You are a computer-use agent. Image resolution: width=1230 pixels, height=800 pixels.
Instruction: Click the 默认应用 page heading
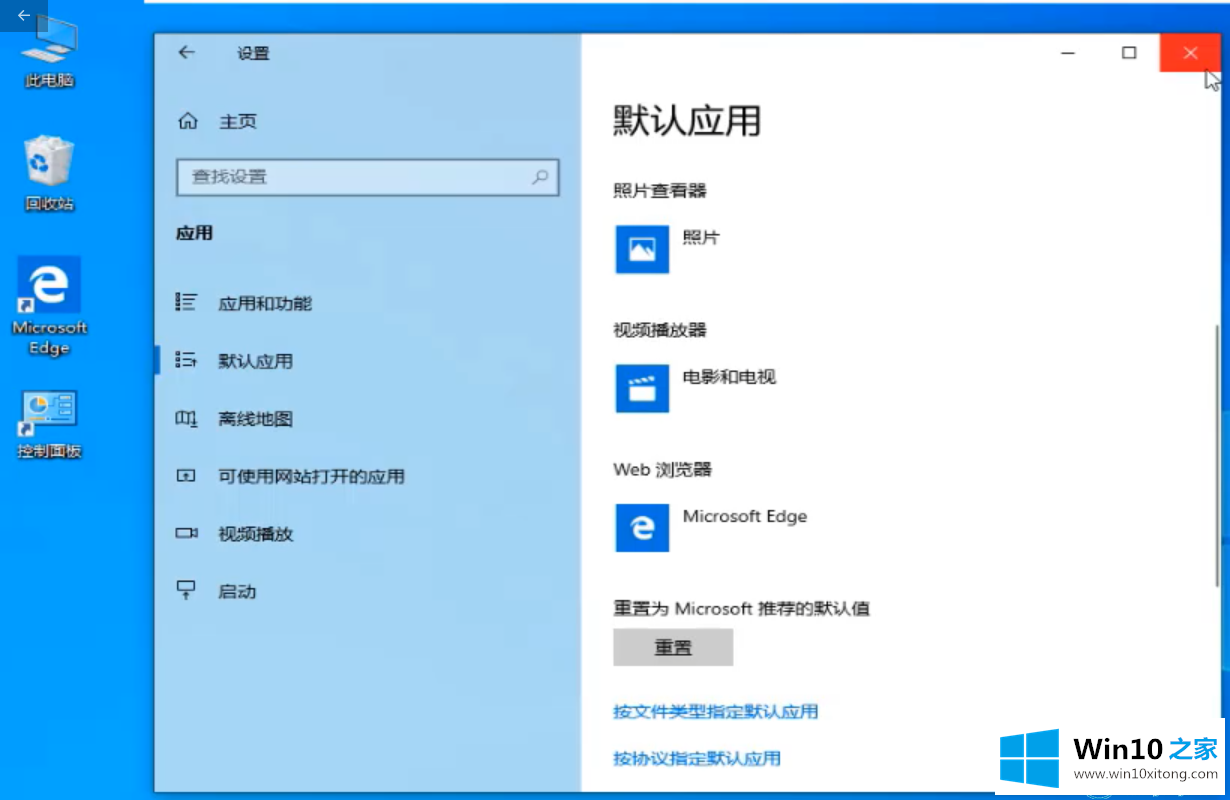tap(687, 121)
